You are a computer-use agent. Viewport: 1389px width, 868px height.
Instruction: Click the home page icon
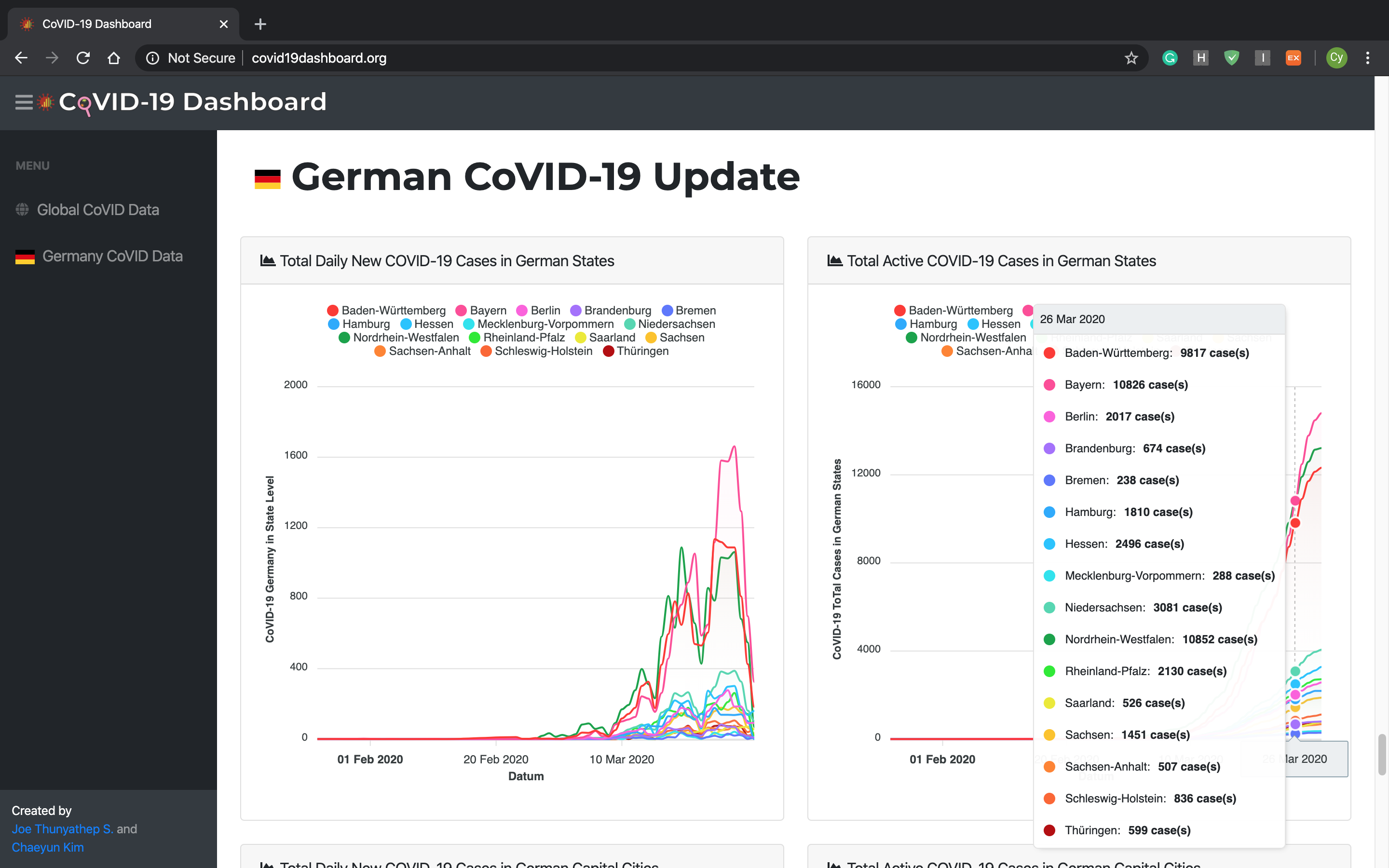(x=114, y=58)
